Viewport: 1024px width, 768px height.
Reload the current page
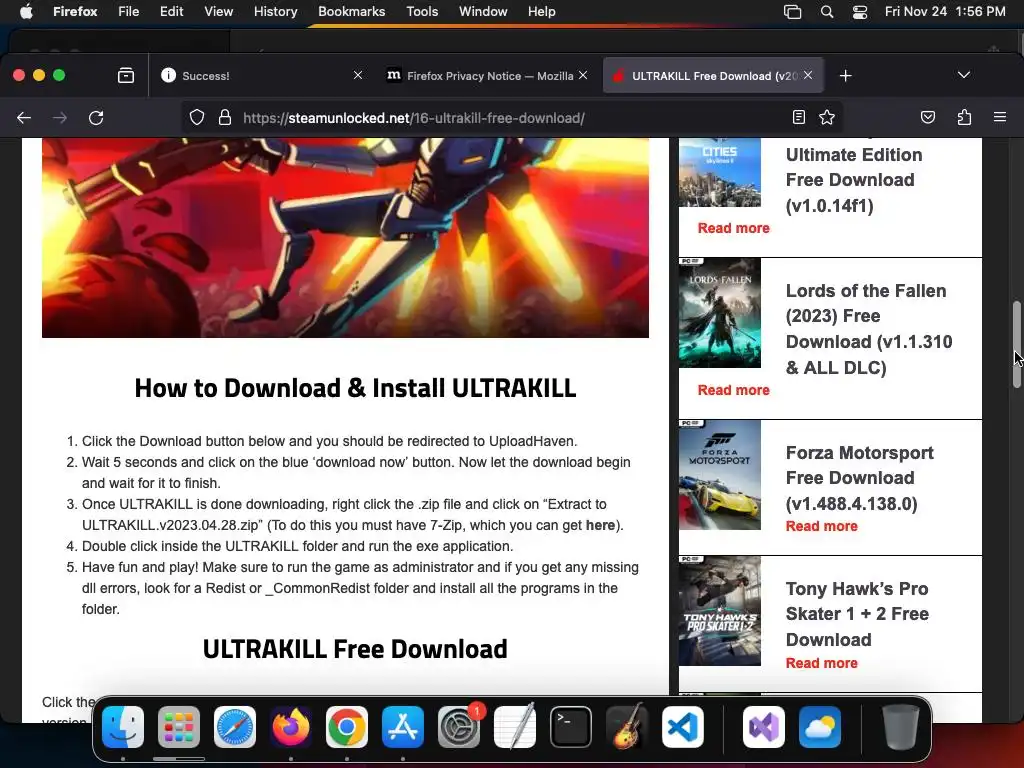pos(96,118)
